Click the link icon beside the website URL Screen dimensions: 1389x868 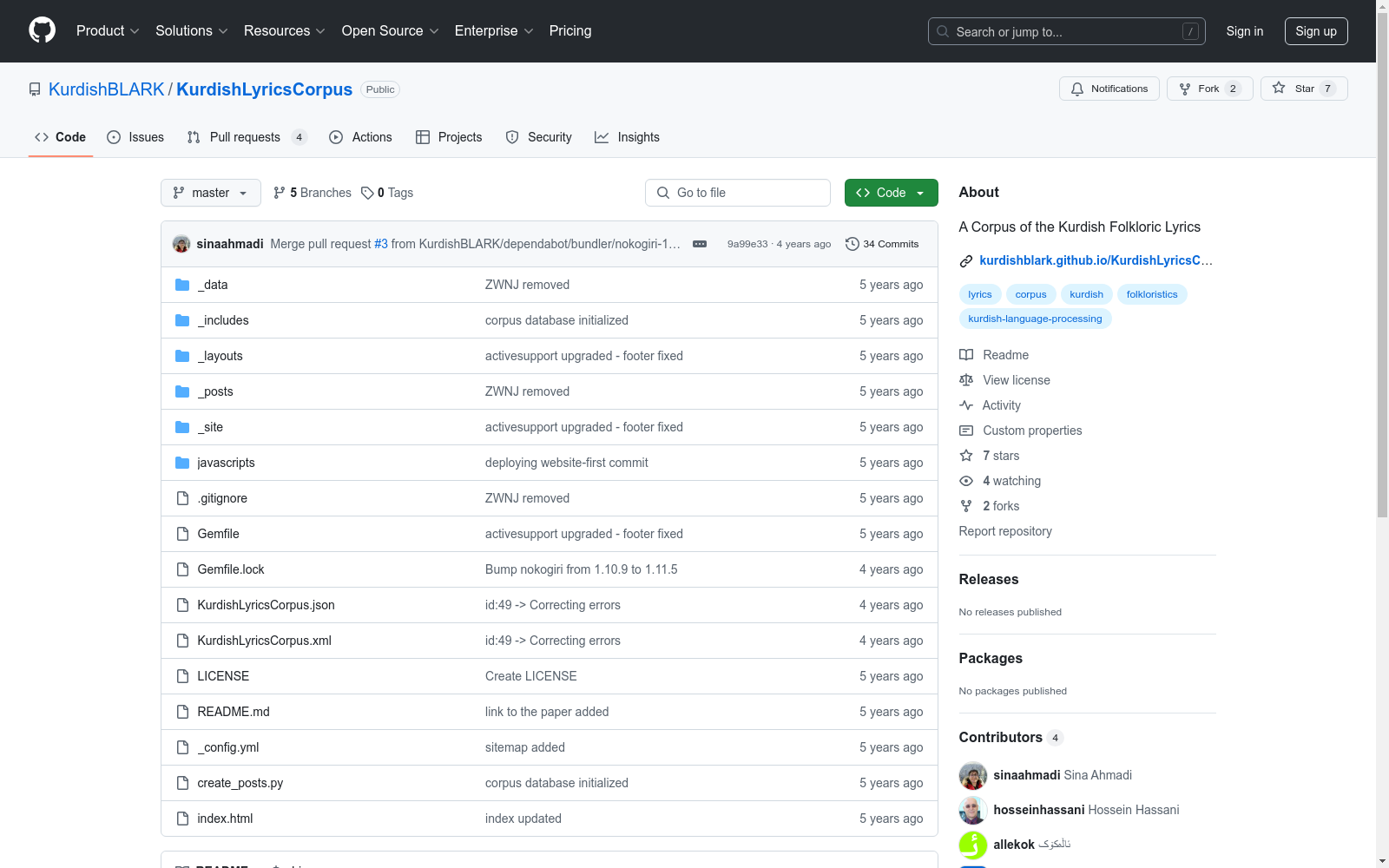click(966, 261)
